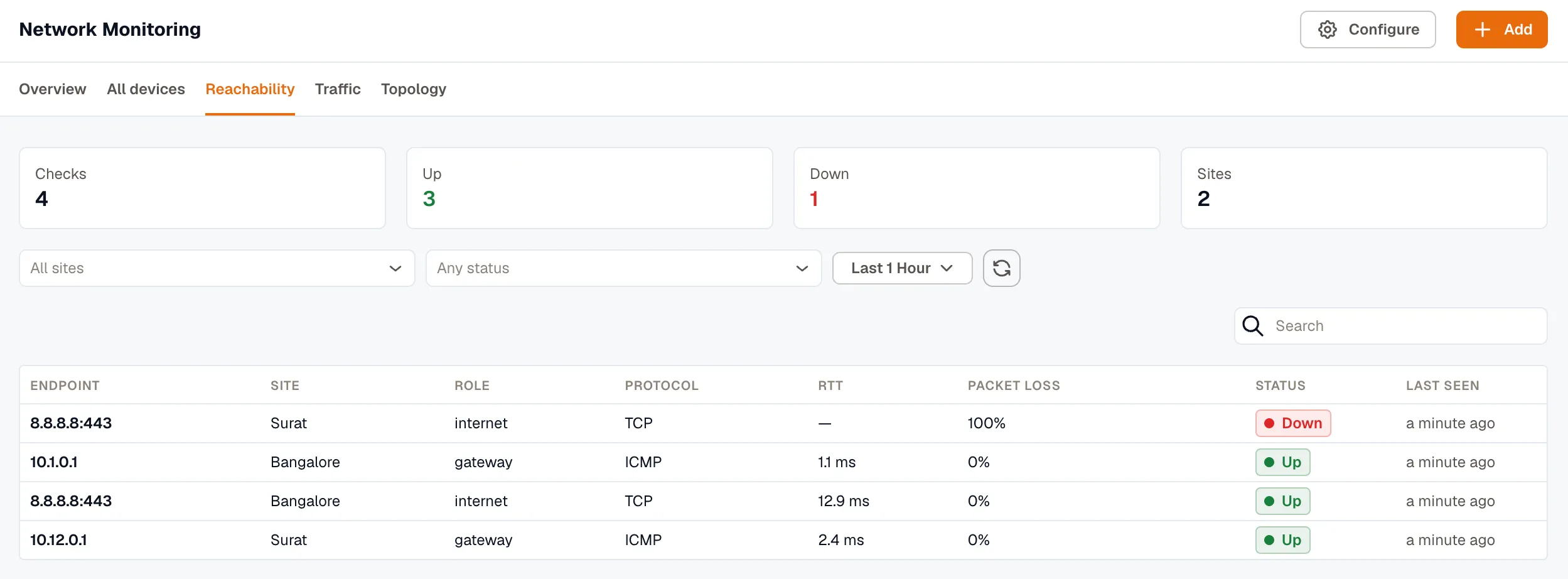Expand the Last 1 Hour time range

[902, 268]
